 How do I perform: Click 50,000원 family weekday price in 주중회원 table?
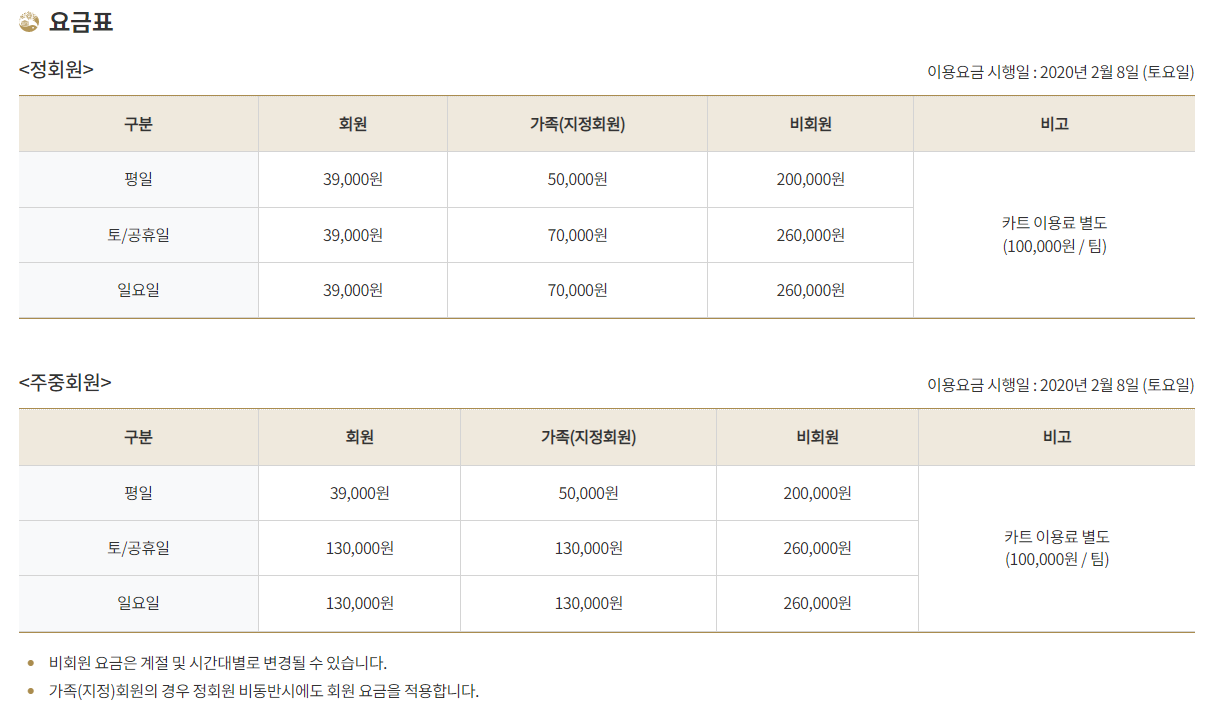tap(588, 493)
